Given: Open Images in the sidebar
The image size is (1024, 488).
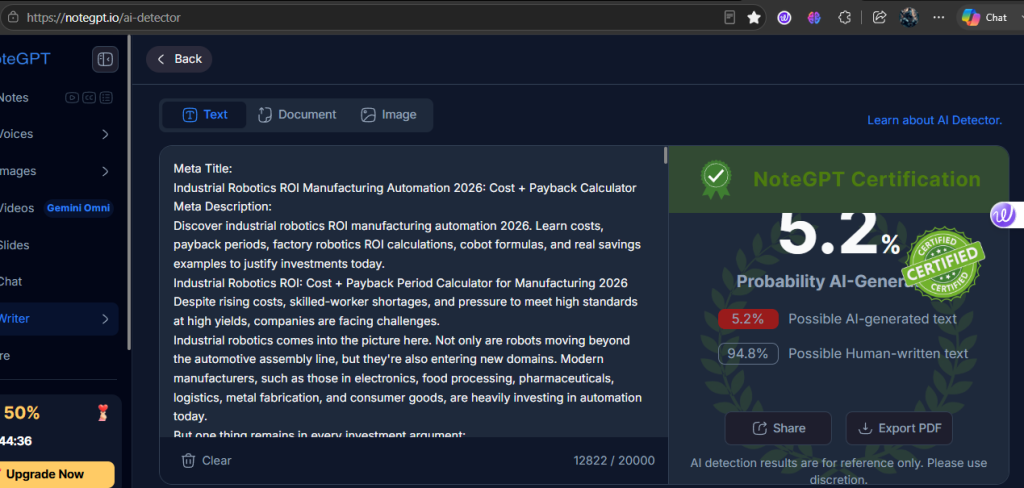Looking at the screenshot, I should pos(18,171).
